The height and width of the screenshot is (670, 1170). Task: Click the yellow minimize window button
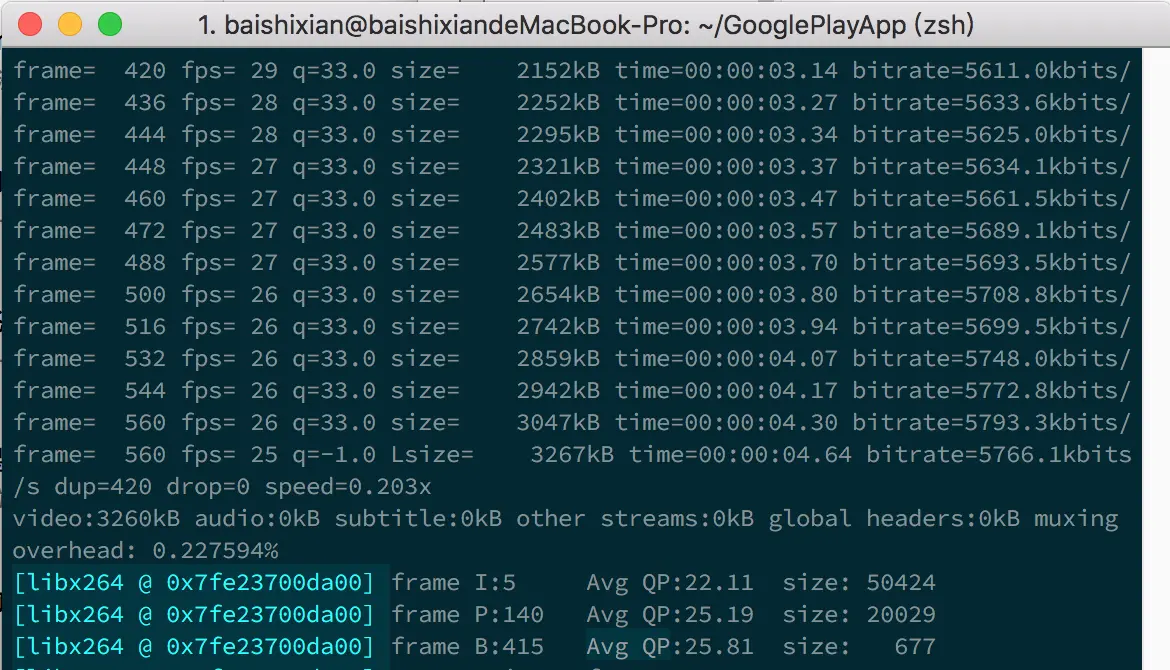click(70, 24)
